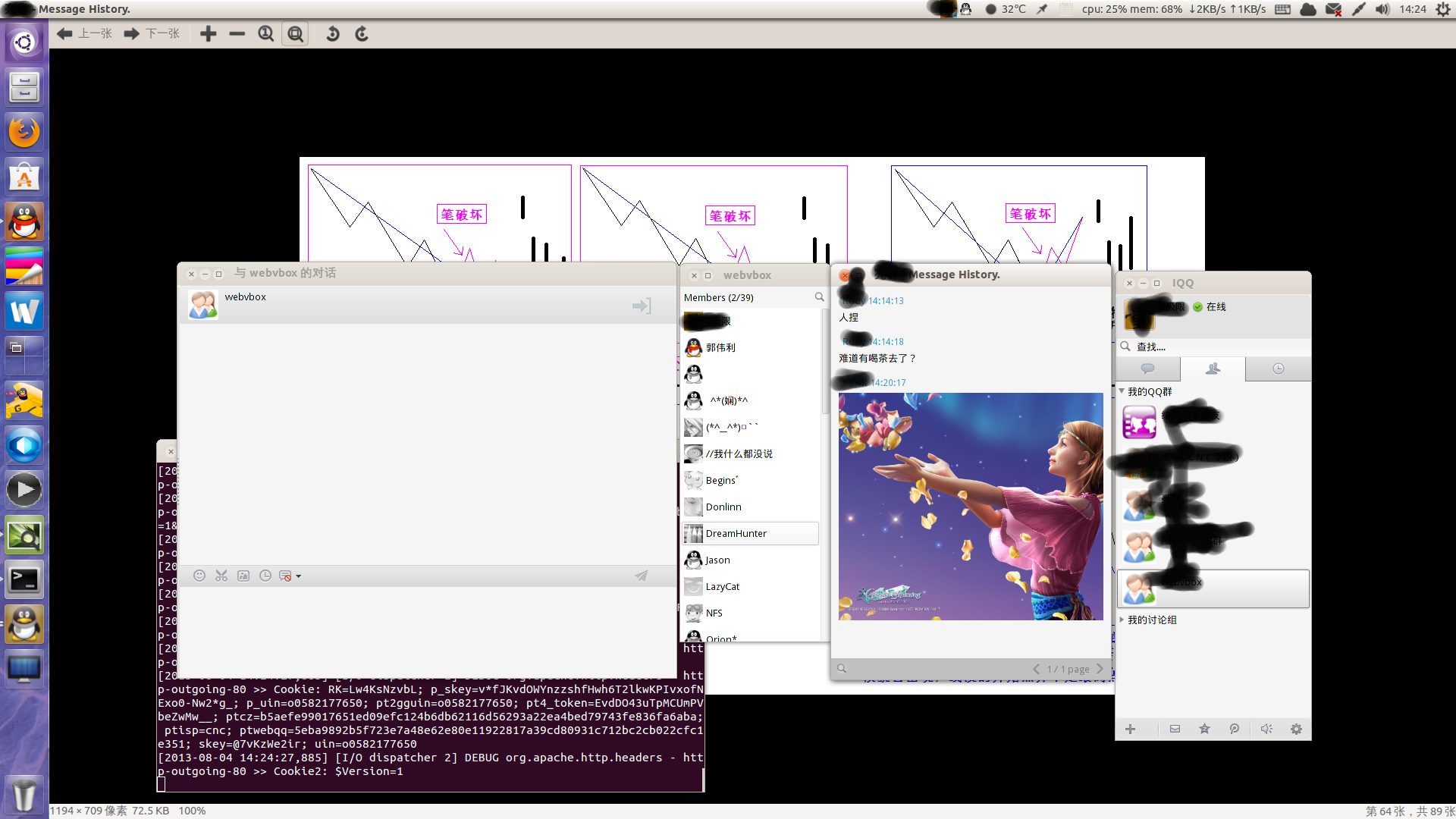Viewport: 1456px width, 819px height.
Task: Open the 32°C temperature indicator
Action: [1006, 9]
